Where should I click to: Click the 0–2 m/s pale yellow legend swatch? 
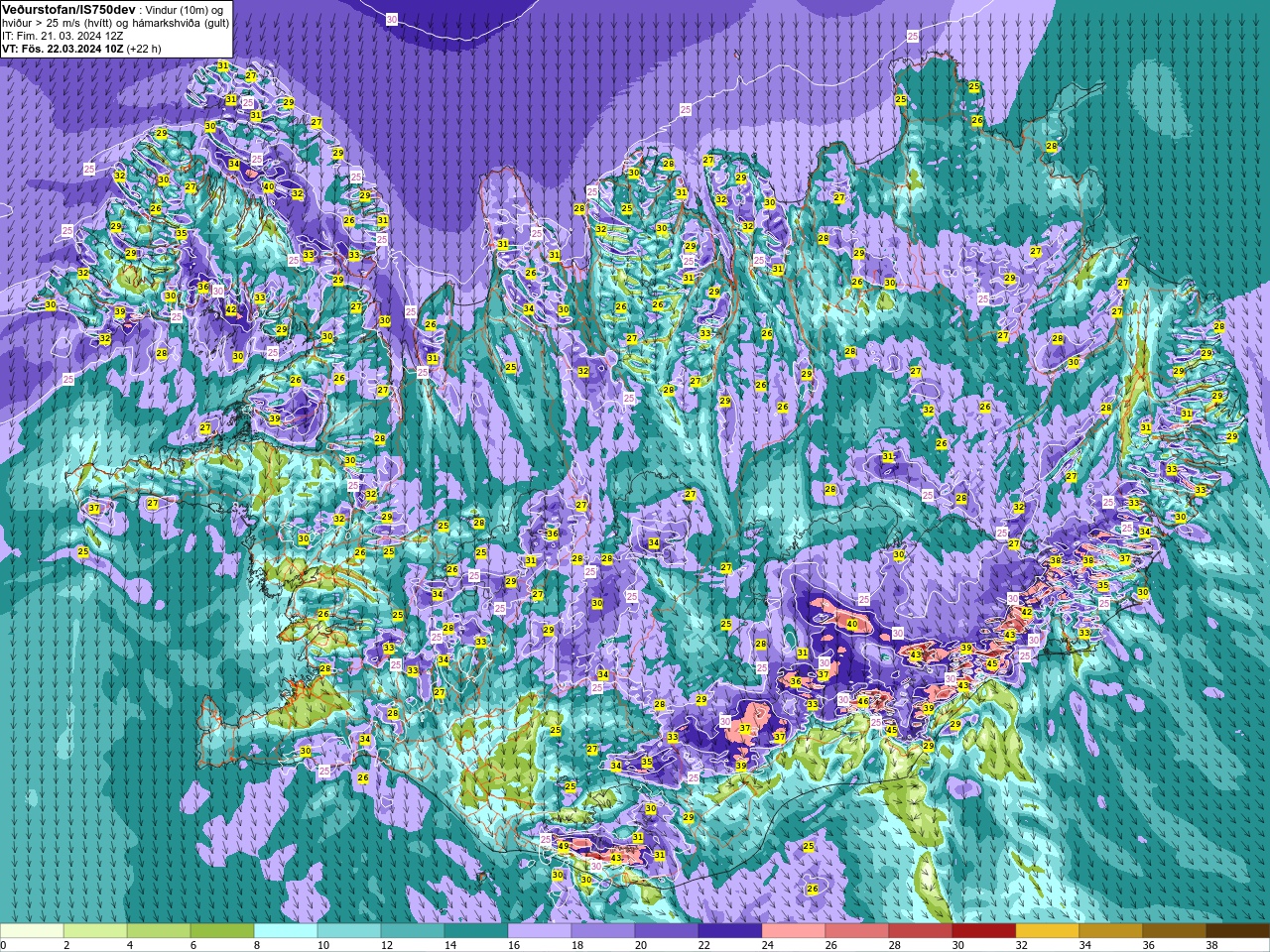coord(32,931)
